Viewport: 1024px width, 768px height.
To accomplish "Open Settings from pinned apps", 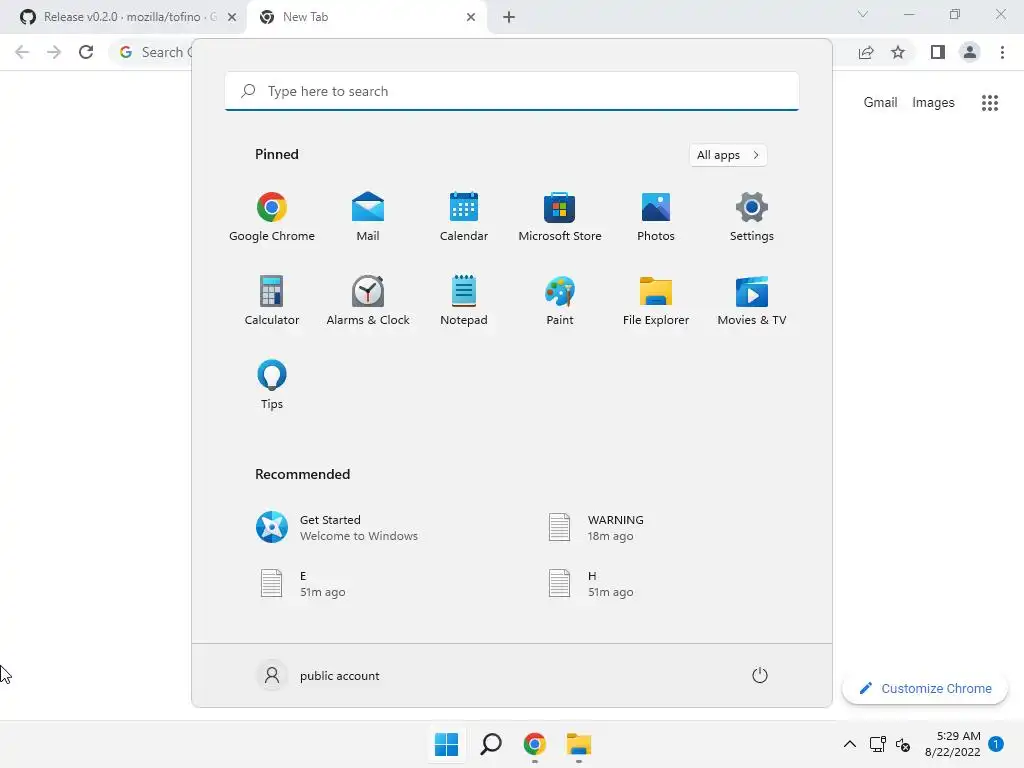I will (x=752, y=217).
